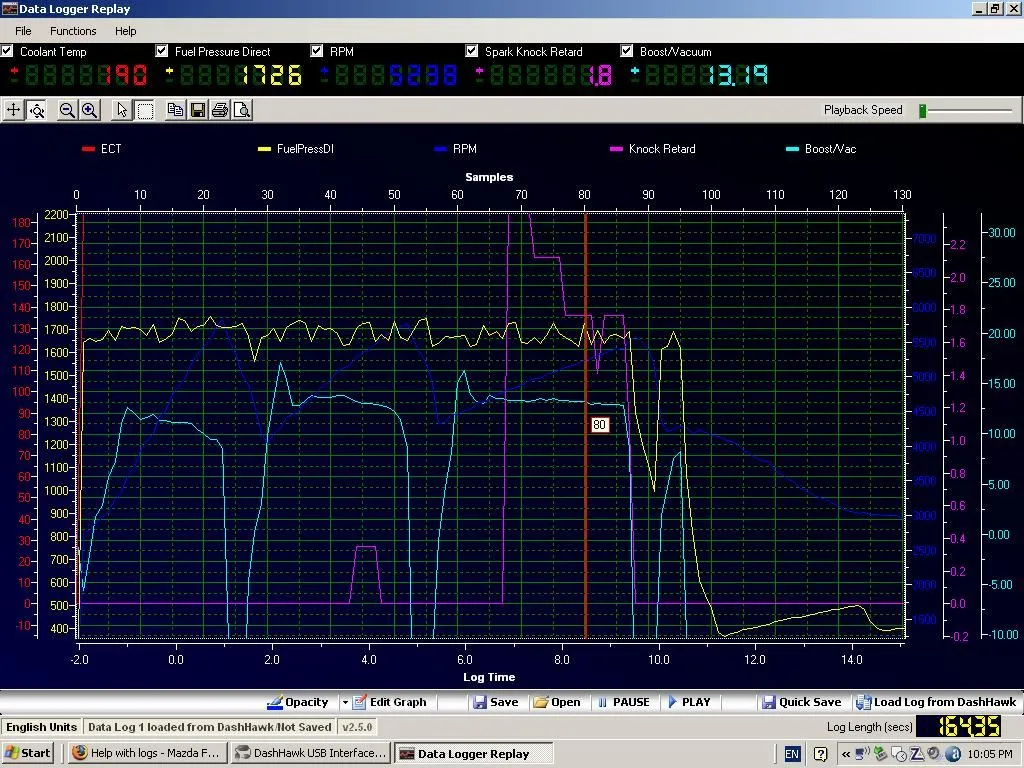Click the ZoneAlarm Z tray icon
The height and width of the screenshot is (768, 1024).
pyautogui.click(x=916, y=754)
